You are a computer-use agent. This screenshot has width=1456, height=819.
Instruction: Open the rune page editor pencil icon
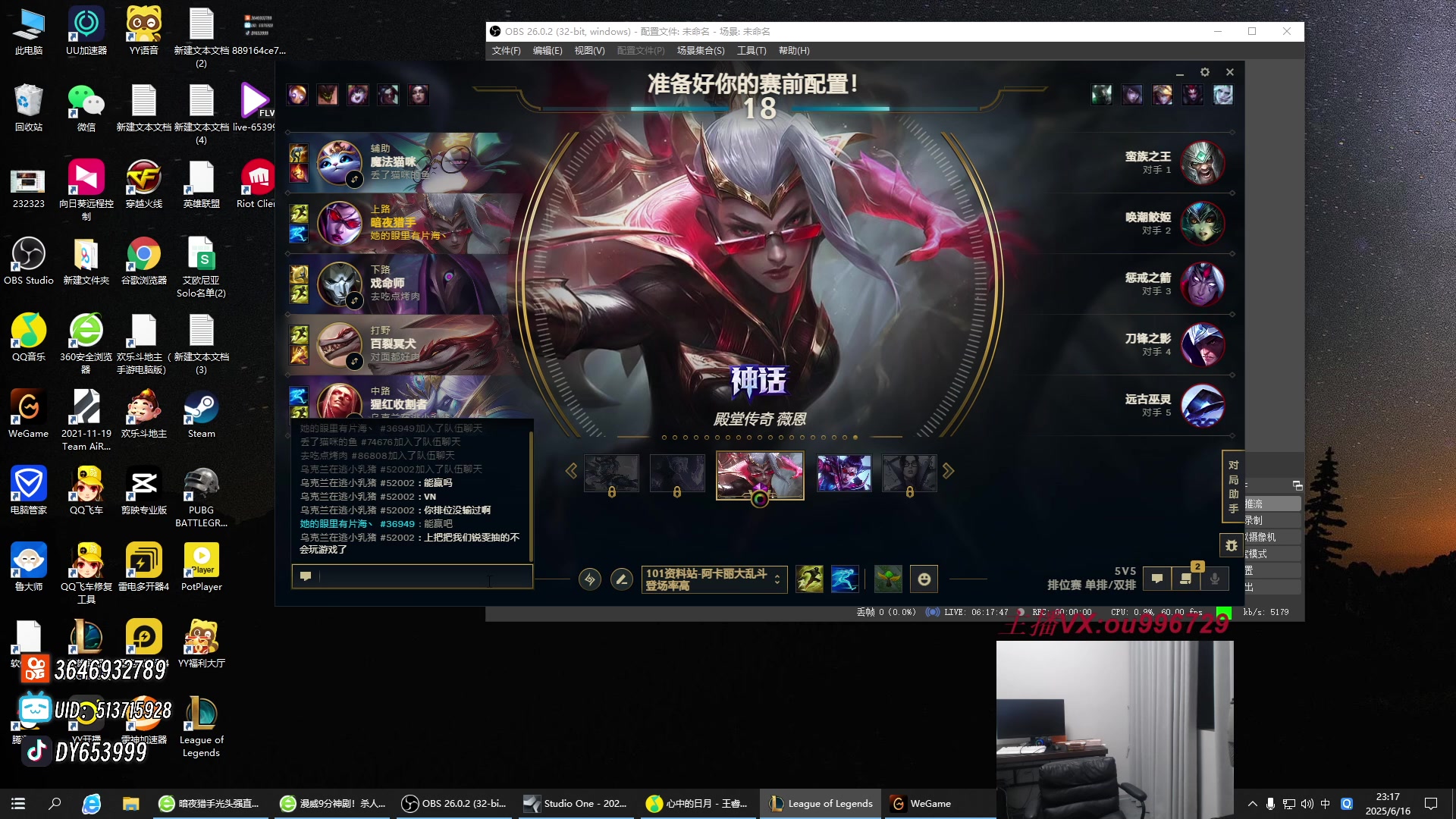[622, 579]
